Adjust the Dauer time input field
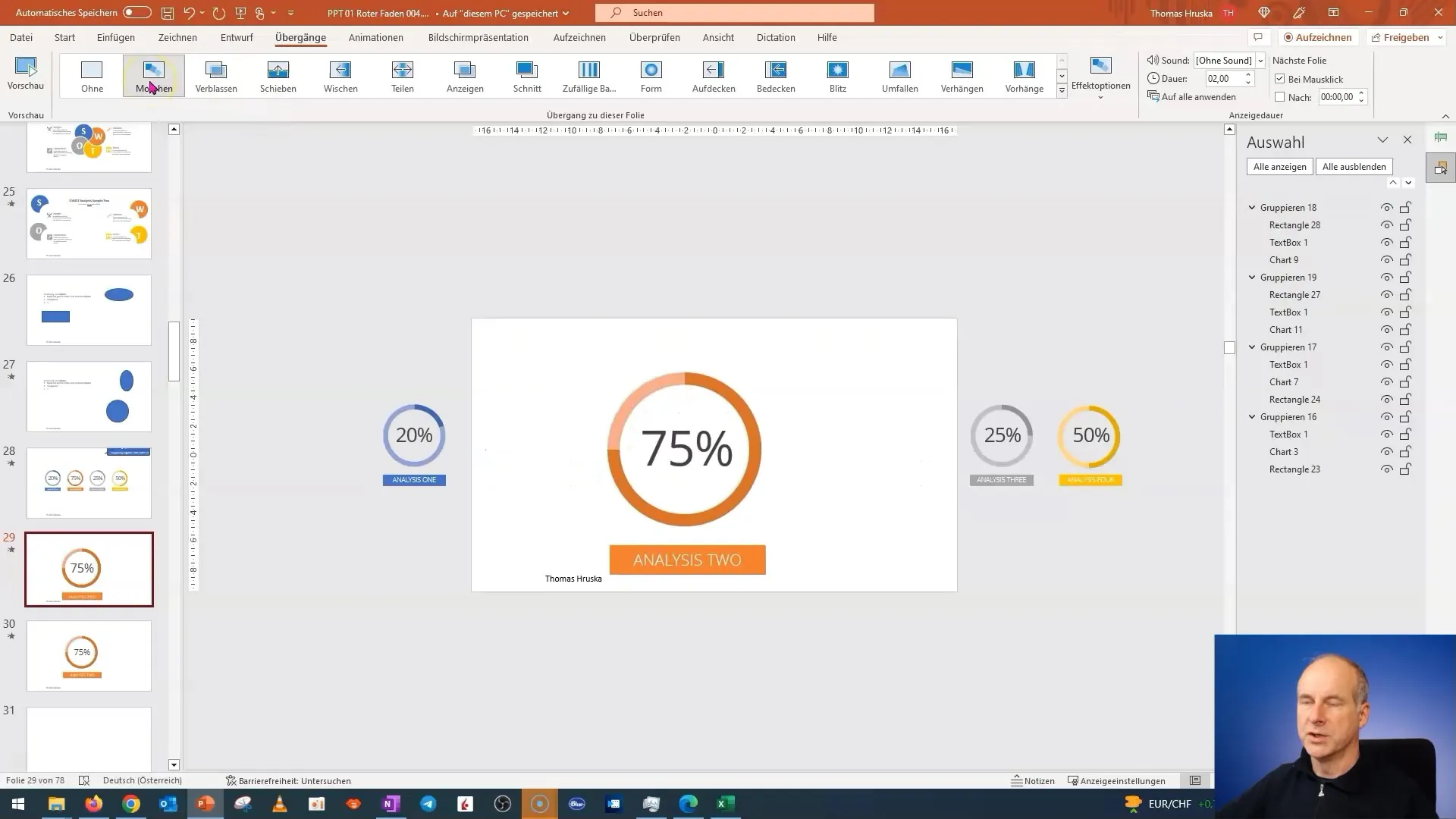1456x819 pixels. (x=1218, y=78)
